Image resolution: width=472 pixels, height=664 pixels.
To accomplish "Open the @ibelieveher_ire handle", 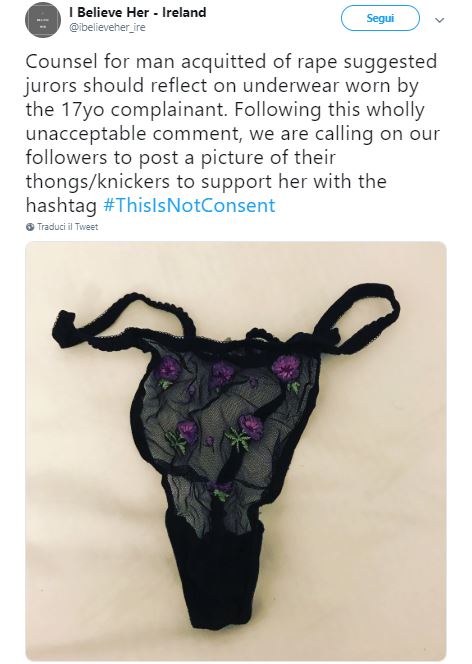I will (107, 28).
